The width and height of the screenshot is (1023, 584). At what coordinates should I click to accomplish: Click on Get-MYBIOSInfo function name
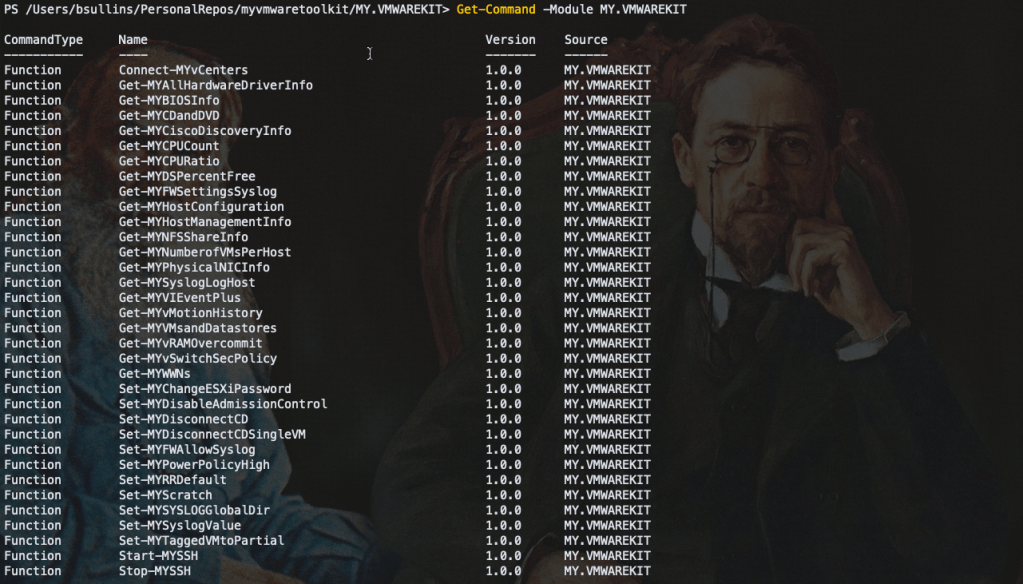point(168,100)
